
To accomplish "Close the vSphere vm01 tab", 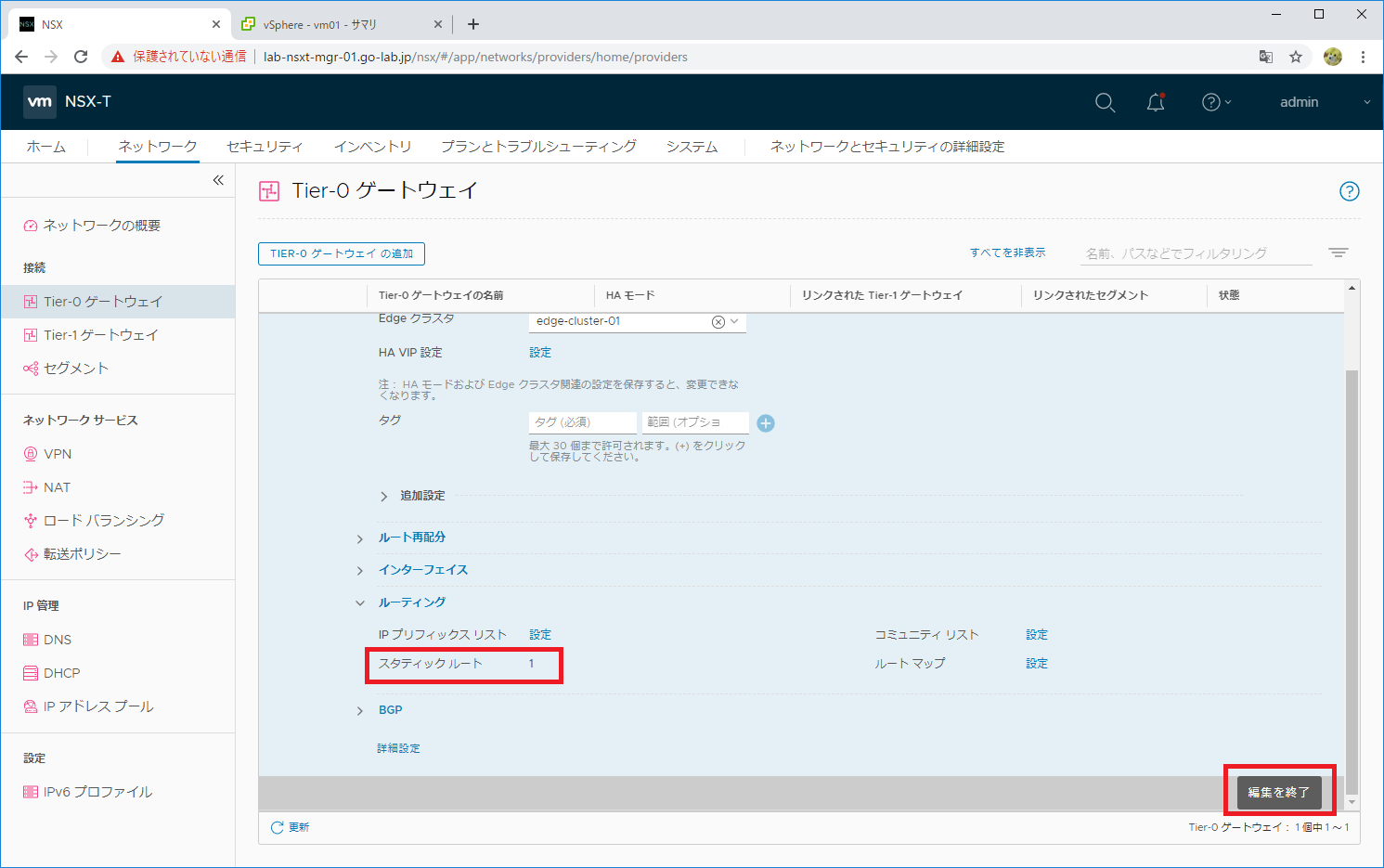I will click(439, 24).
